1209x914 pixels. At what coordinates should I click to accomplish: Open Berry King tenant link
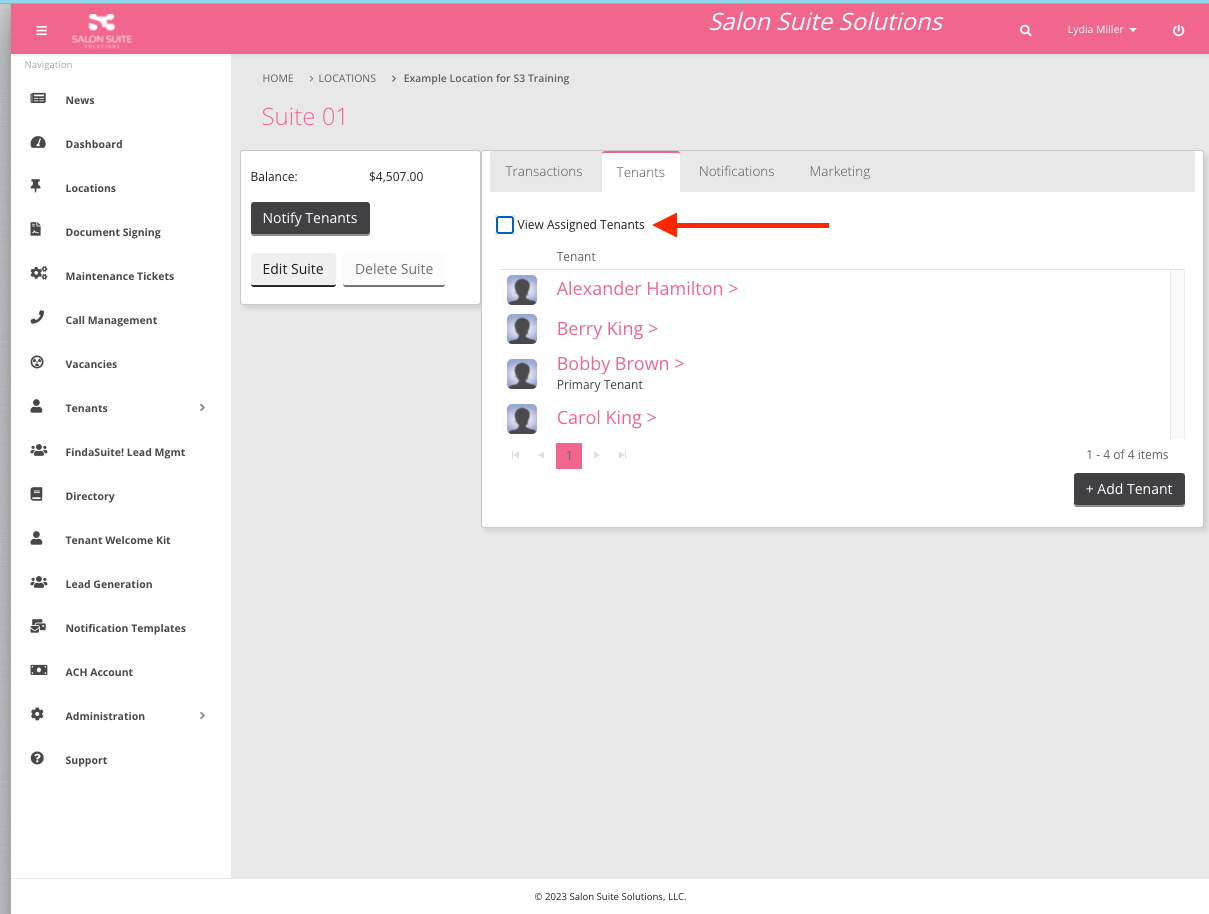[x=607, y=328]
